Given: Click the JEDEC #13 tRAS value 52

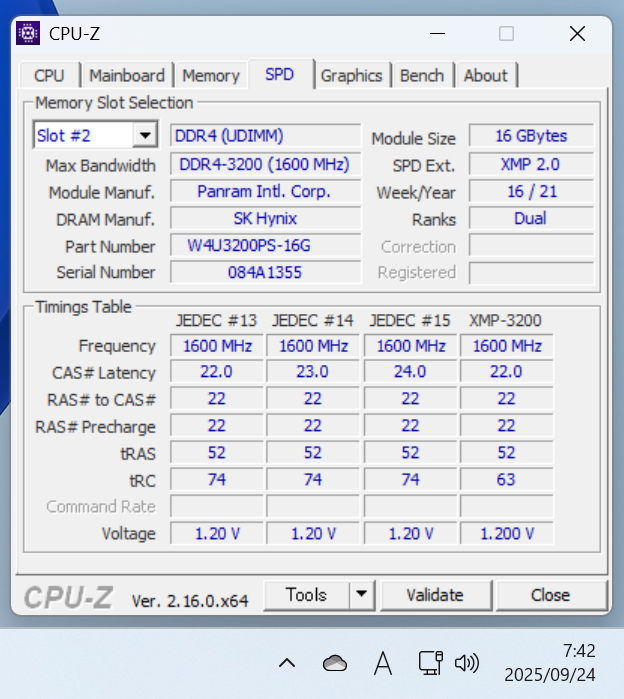Looking at the screenshot, I should coord(217,452).
